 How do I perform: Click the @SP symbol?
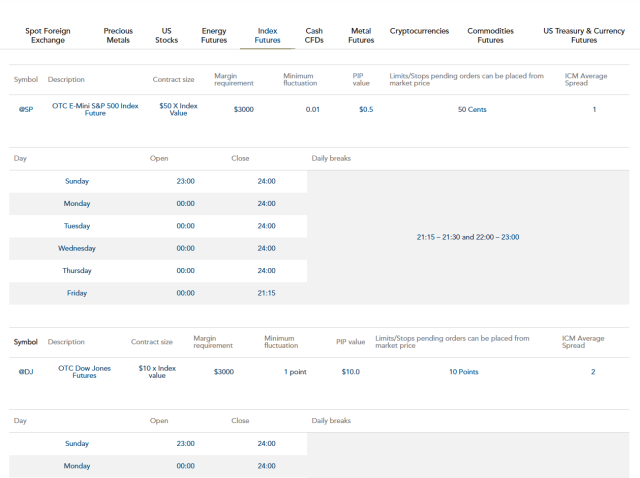(26, 109)
